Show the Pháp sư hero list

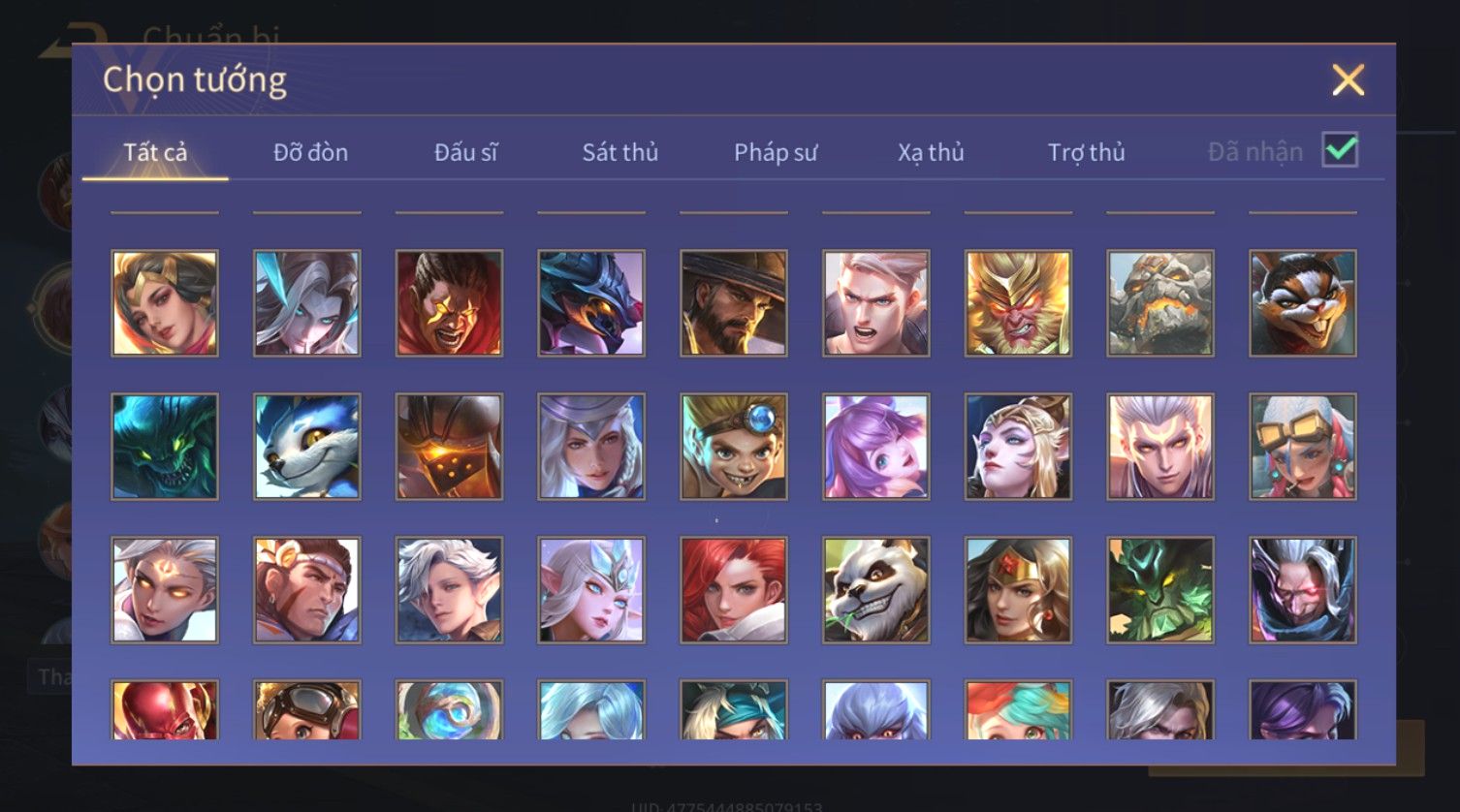[x=776, y=152]
